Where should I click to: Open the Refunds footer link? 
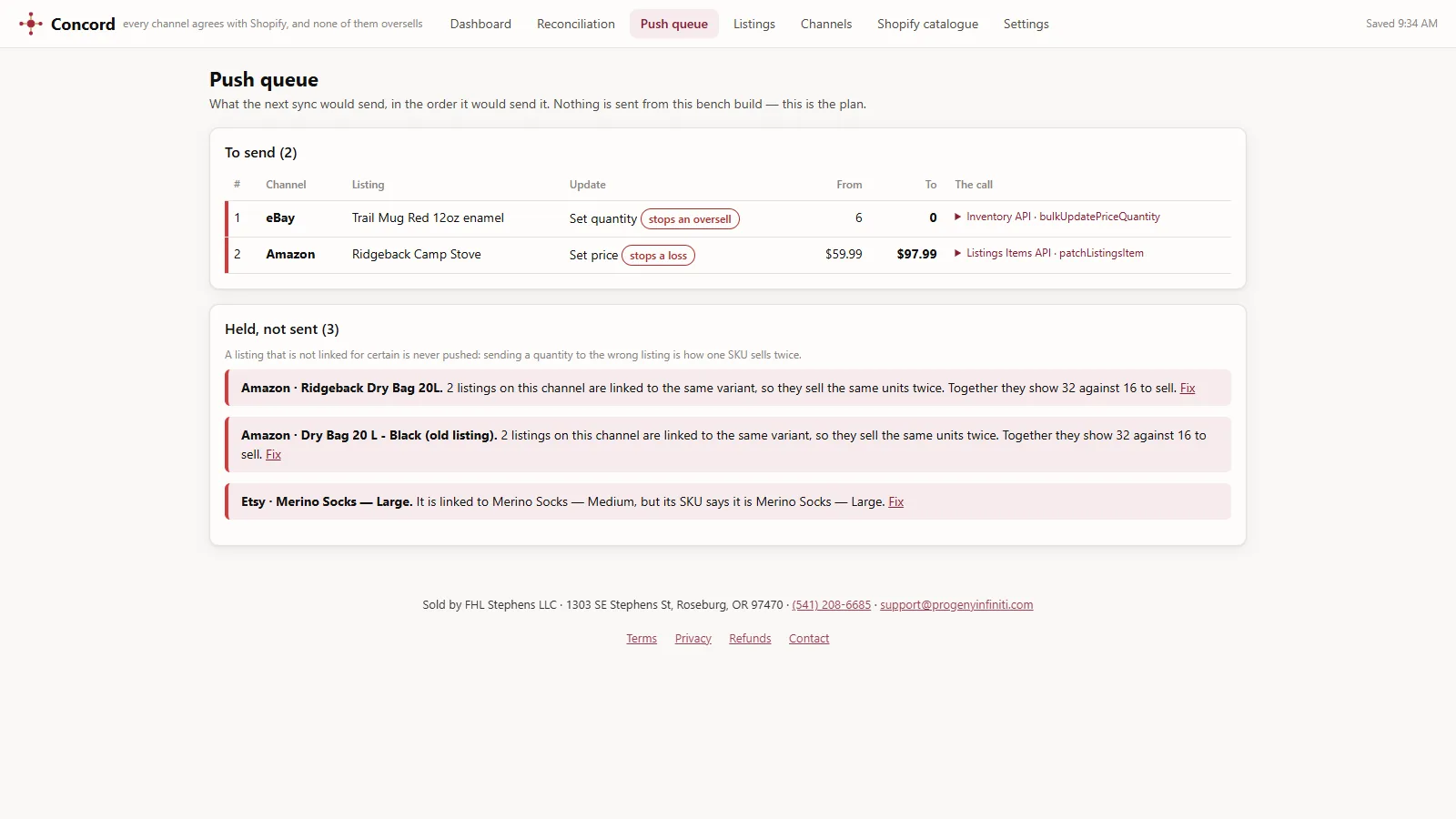[x=750, y=639]
